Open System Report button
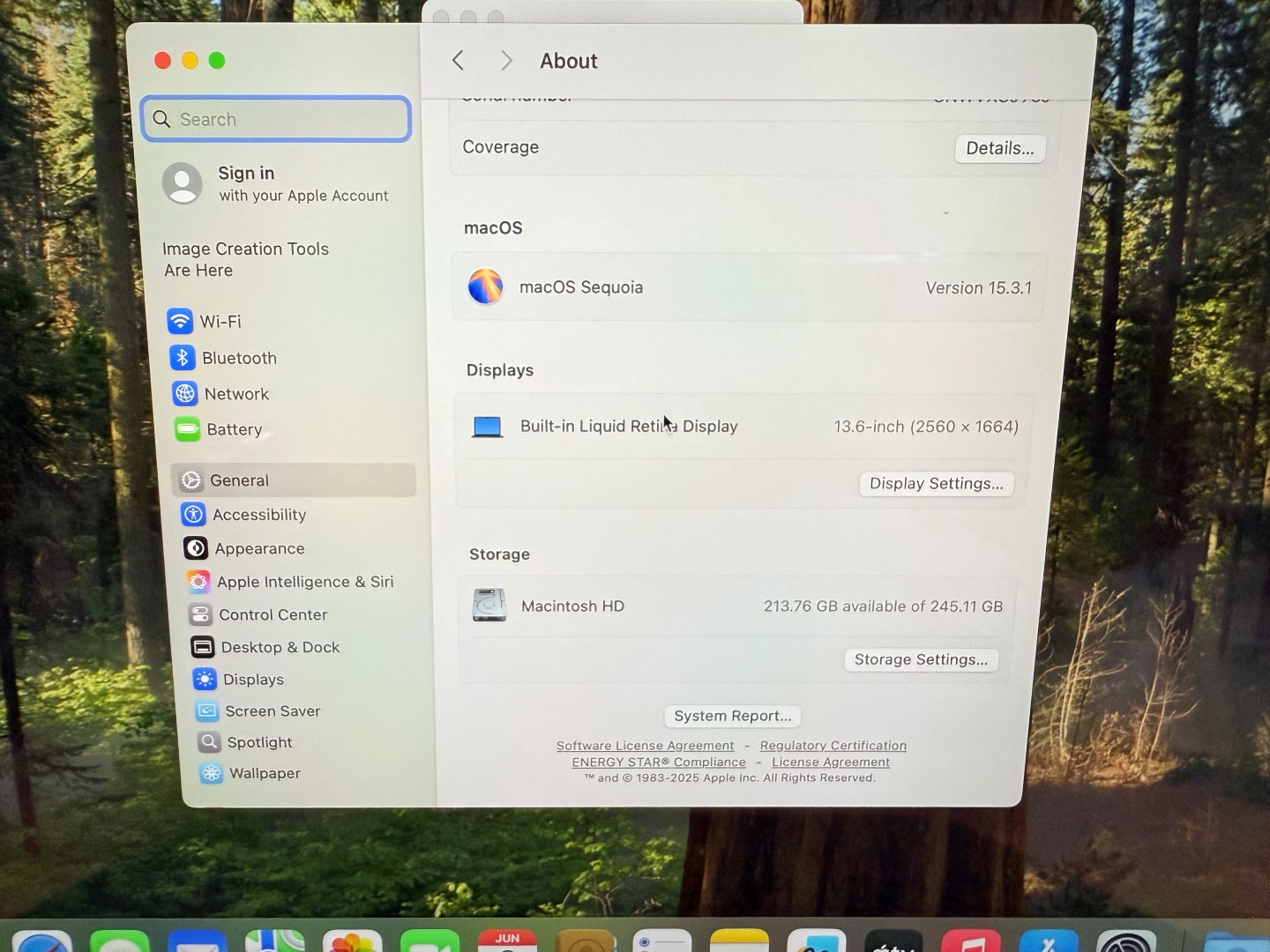This screenshot has height=952, width=1270. 732,716
